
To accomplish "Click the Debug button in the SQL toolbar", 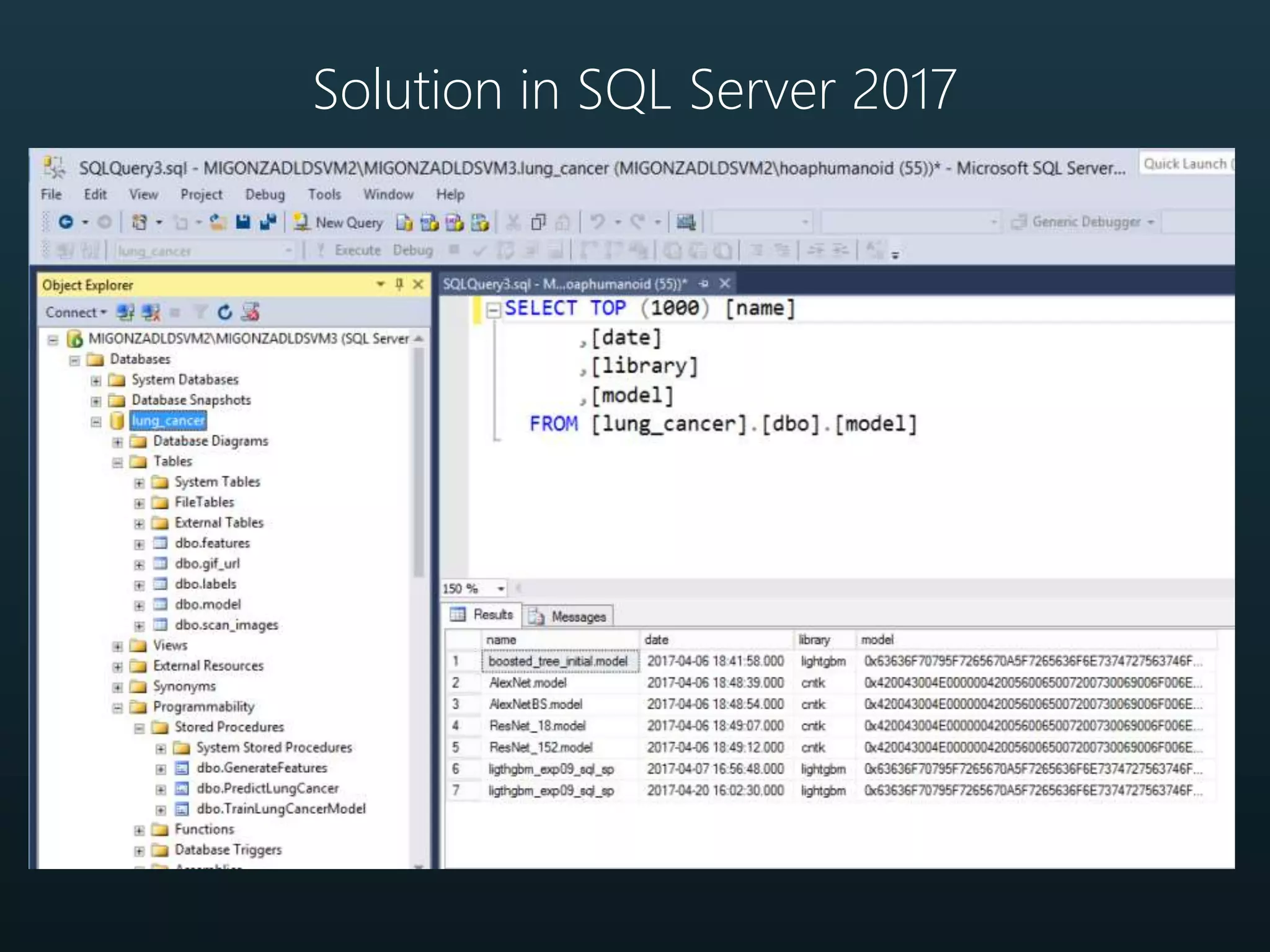I will (x=412, y=250).
